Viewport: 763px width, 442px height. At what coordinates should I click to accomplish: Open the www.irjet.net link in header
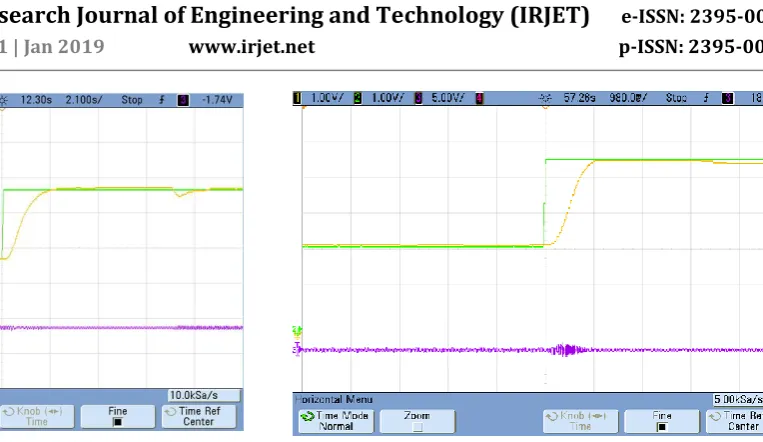pyautogui.click(x=252, y=47)
